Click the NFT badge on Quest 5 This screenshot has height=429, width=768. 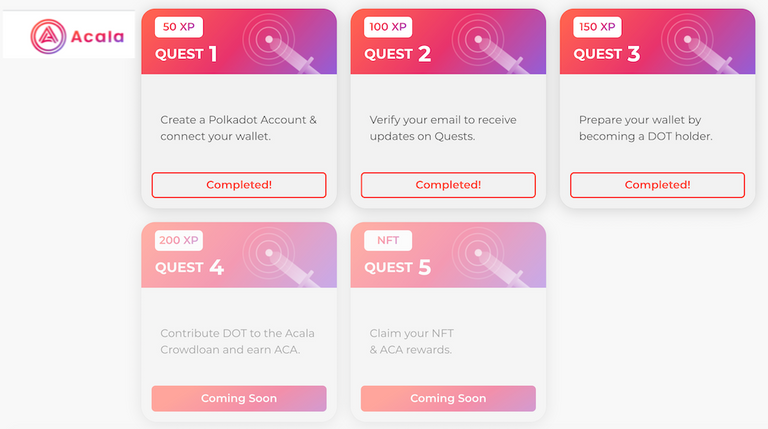coord(388,240)
